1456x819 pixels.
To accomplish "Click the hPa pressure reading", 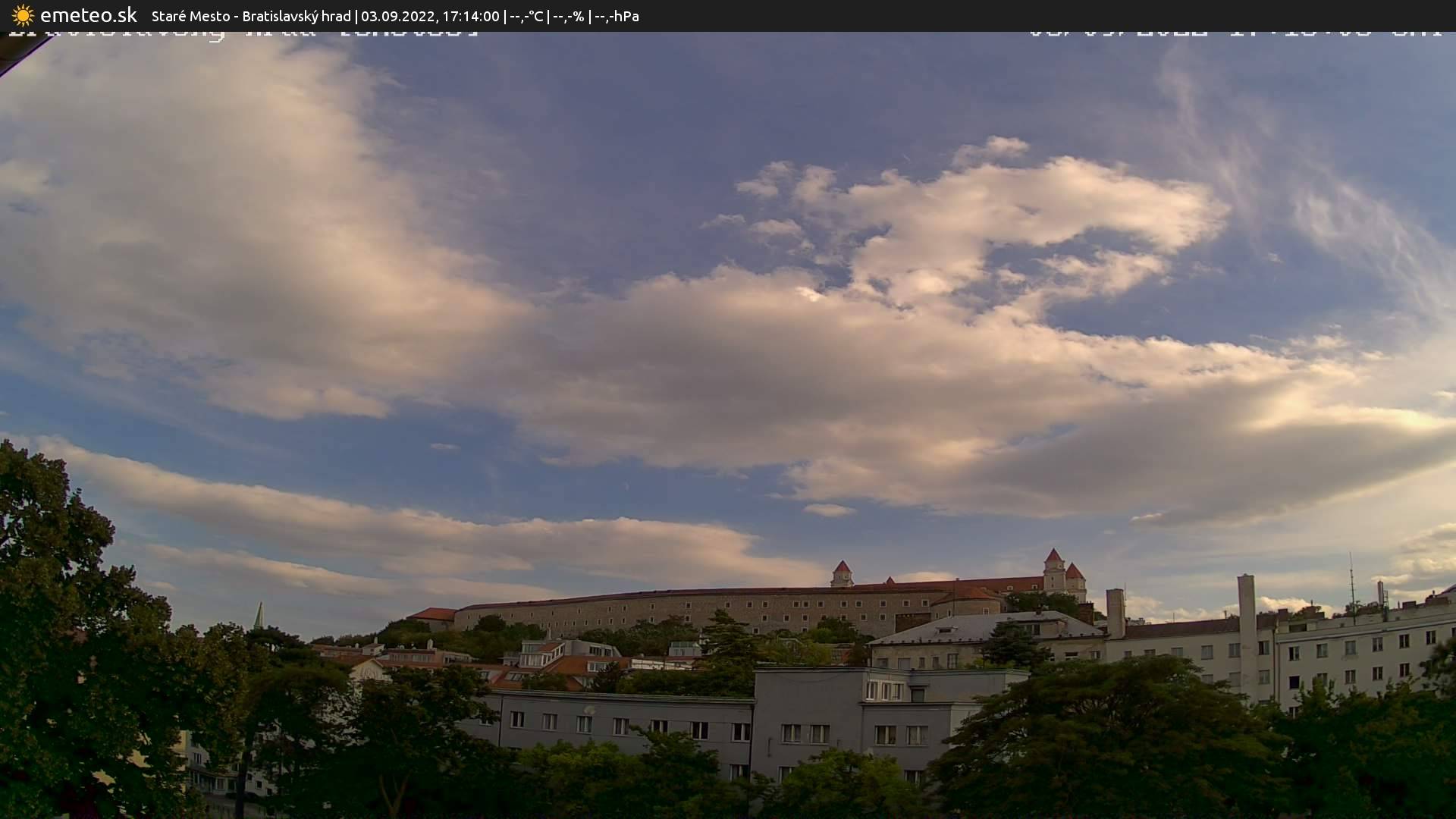I will [617, 16].
